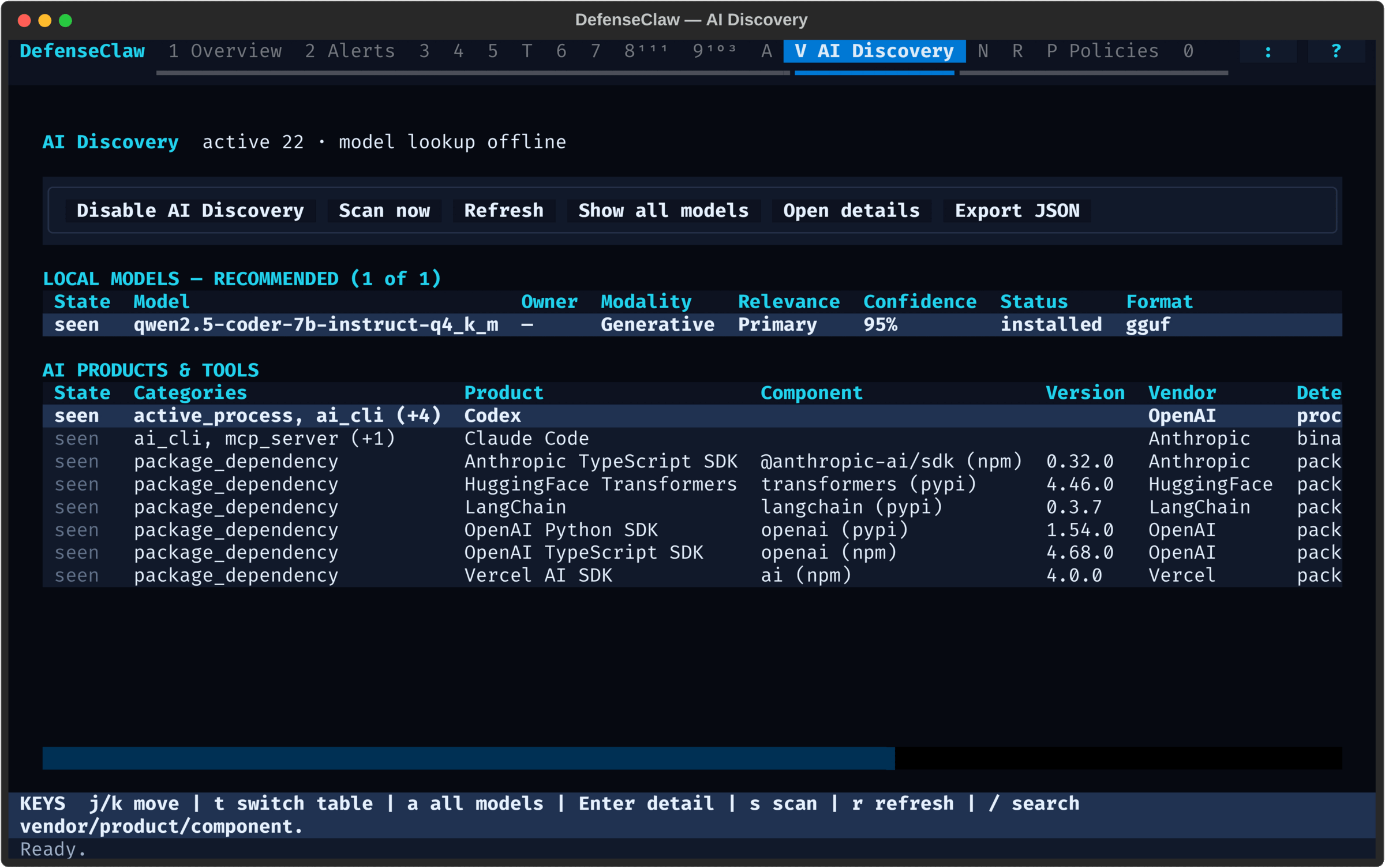
Task: Click Disable AI Discovery button
Action: [190, 211]
